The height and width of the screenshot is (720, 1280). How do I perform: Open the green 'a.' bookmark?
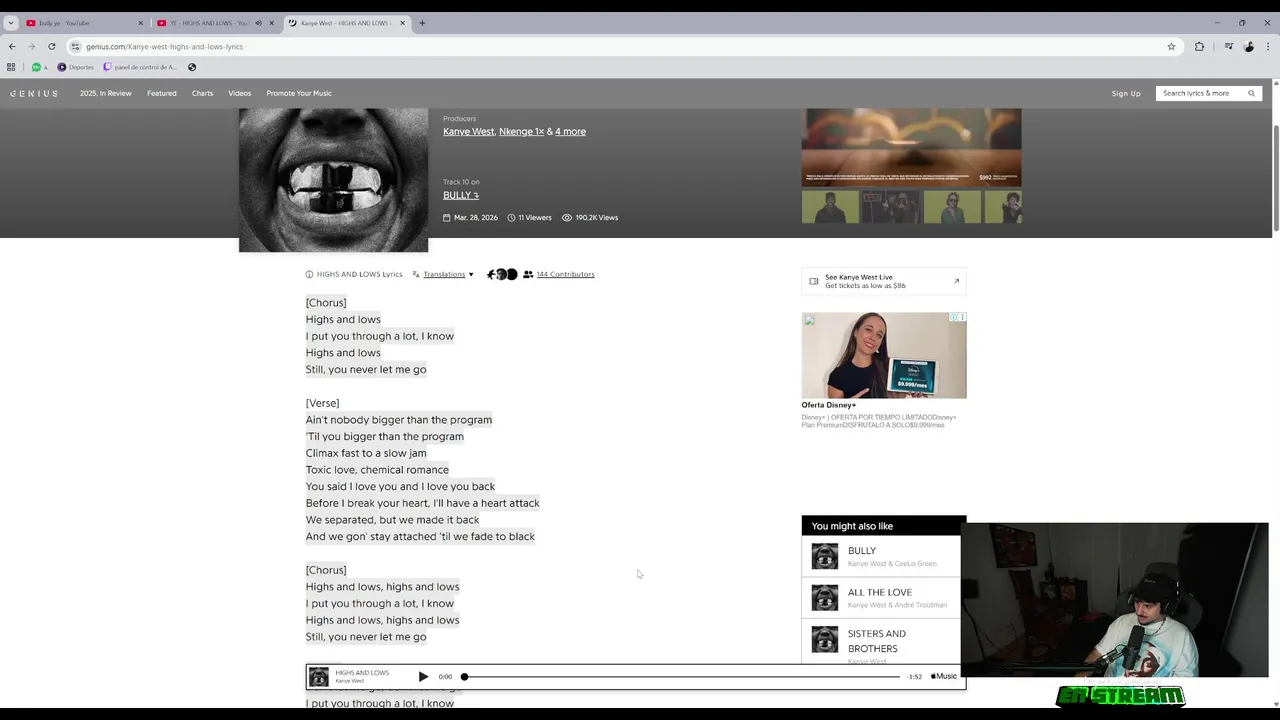39,67
